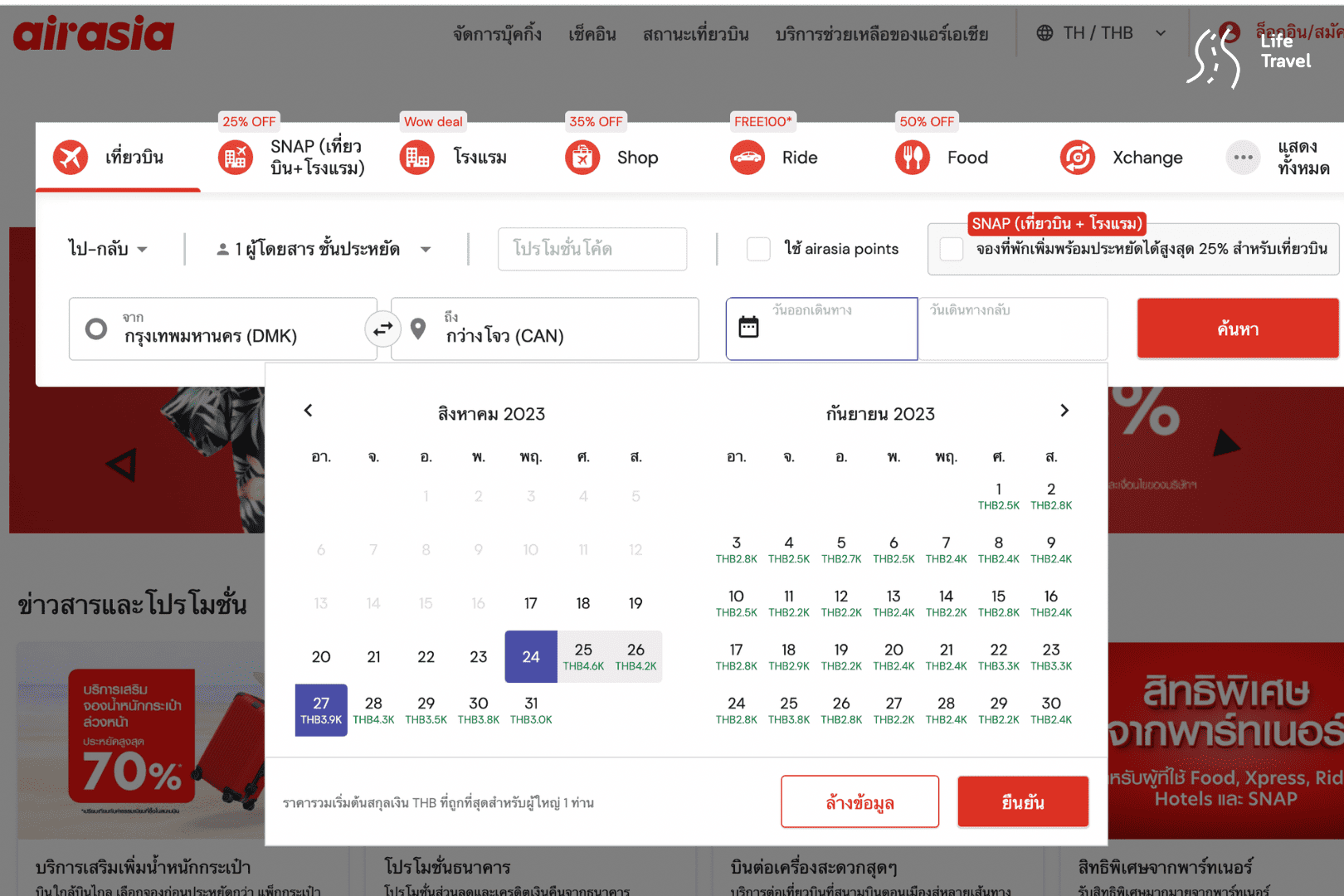This screenshot has height=896, width=1344.
Task: Select 25 September priced THB3.8K
Action: pos(788,710)
